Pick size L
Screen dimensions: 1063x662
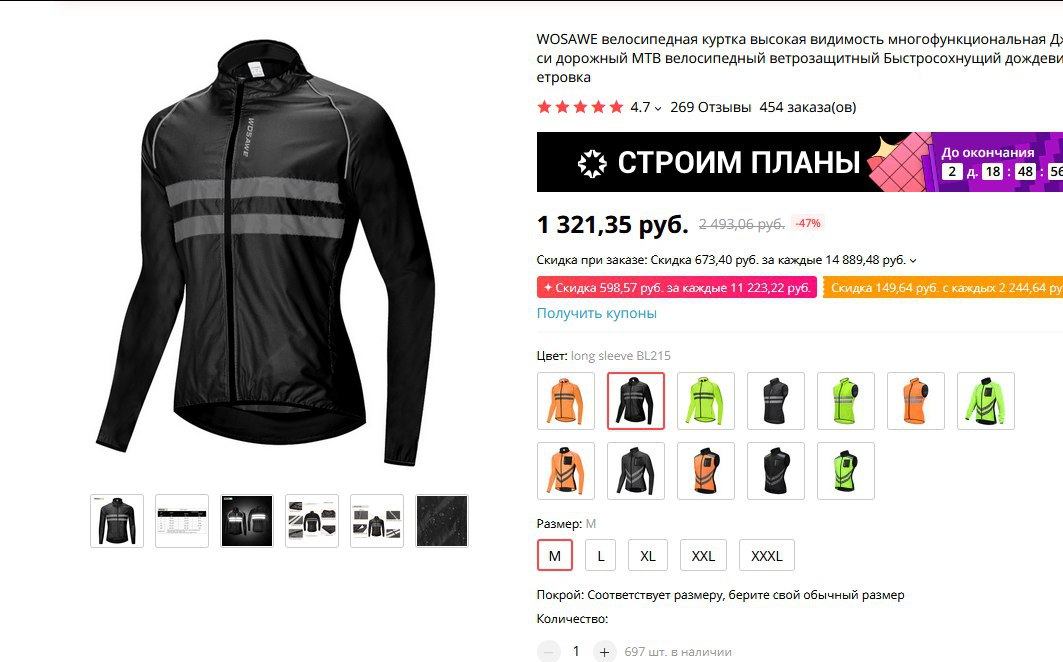[x=600, y=556]
